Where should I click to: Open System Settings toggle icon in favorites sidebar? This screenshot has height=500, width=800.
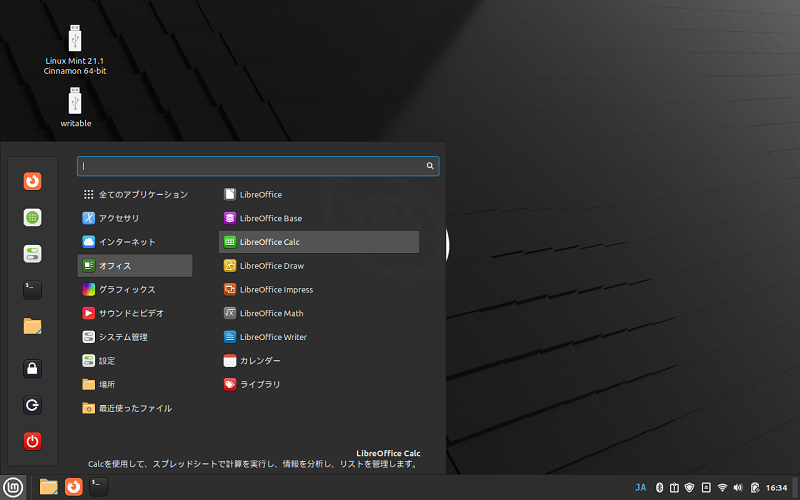[x=32, y=254]
